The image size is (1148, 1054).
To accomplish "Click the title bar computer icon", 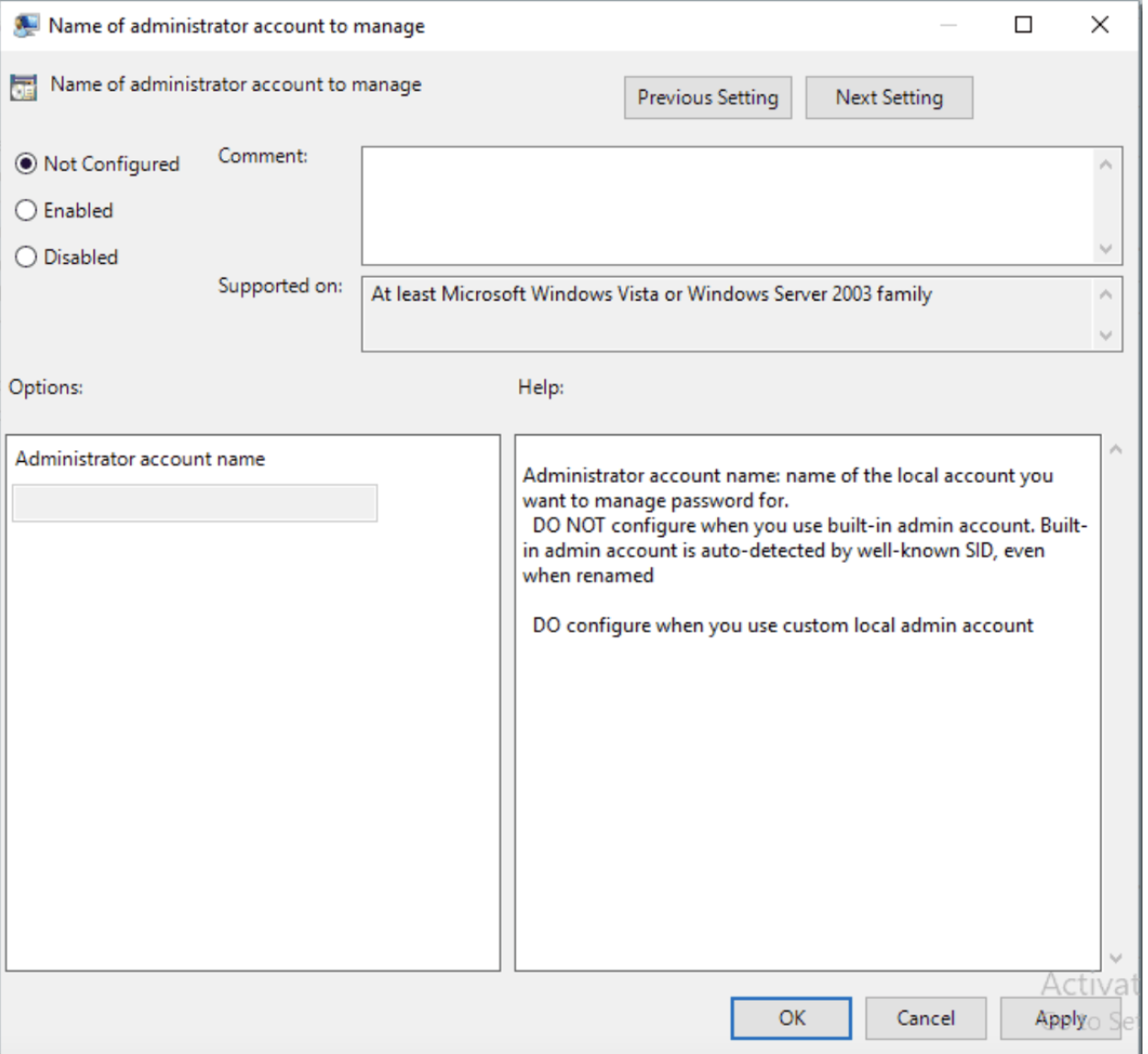I will coord(26,25).
